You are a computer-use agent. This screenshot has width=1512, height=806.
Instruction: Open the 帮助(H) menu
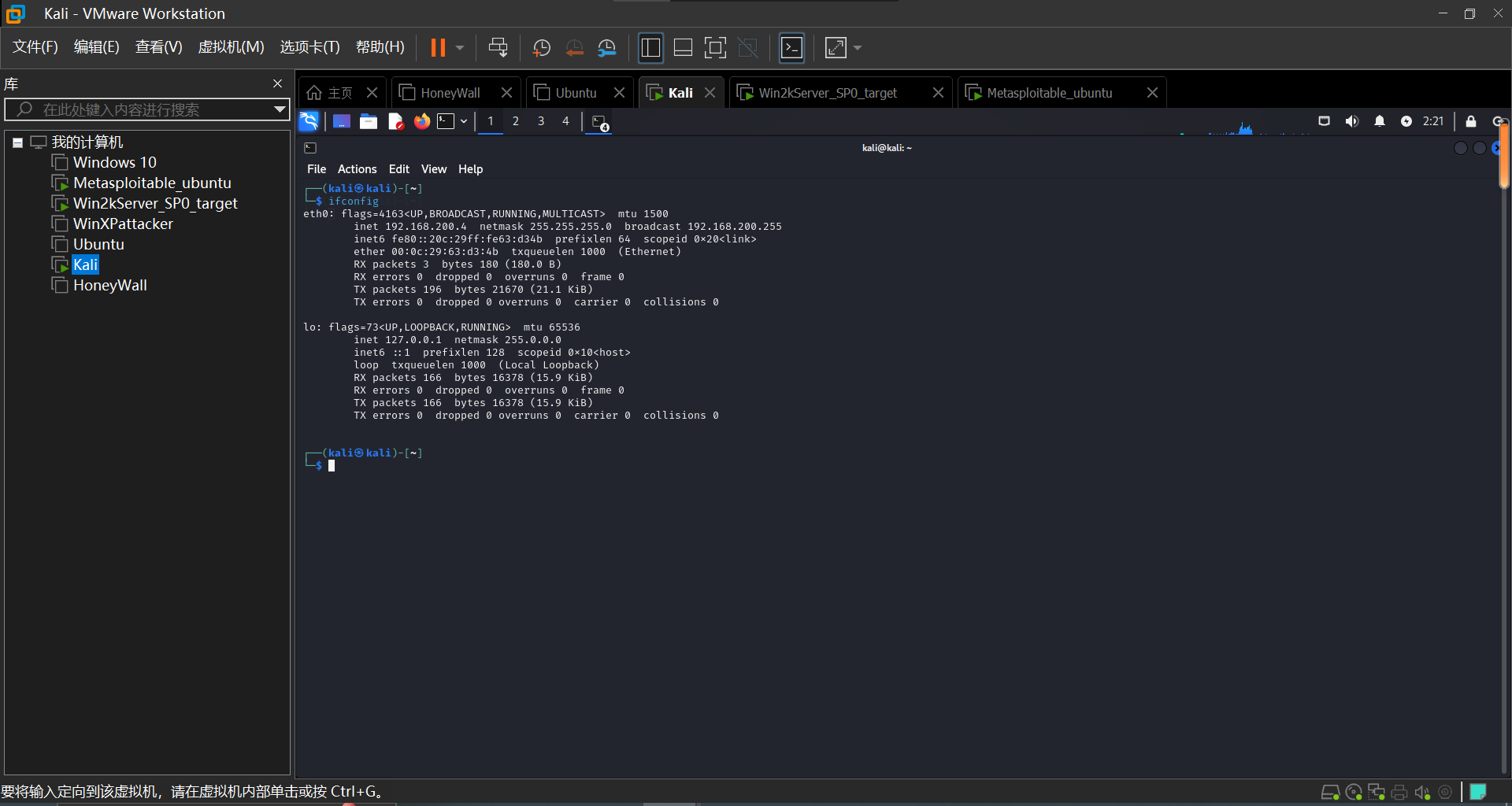380,47
